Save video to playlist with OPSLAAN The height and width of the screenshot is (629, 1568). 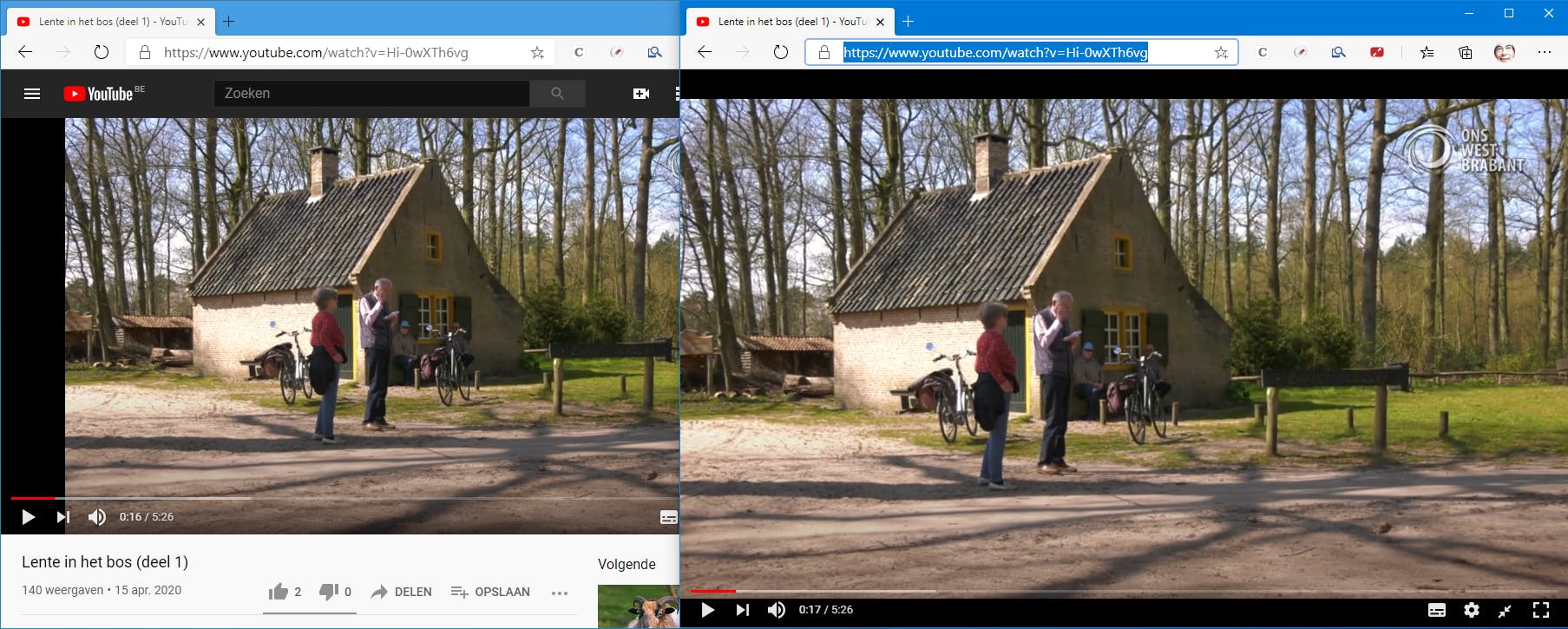[490, 592]
